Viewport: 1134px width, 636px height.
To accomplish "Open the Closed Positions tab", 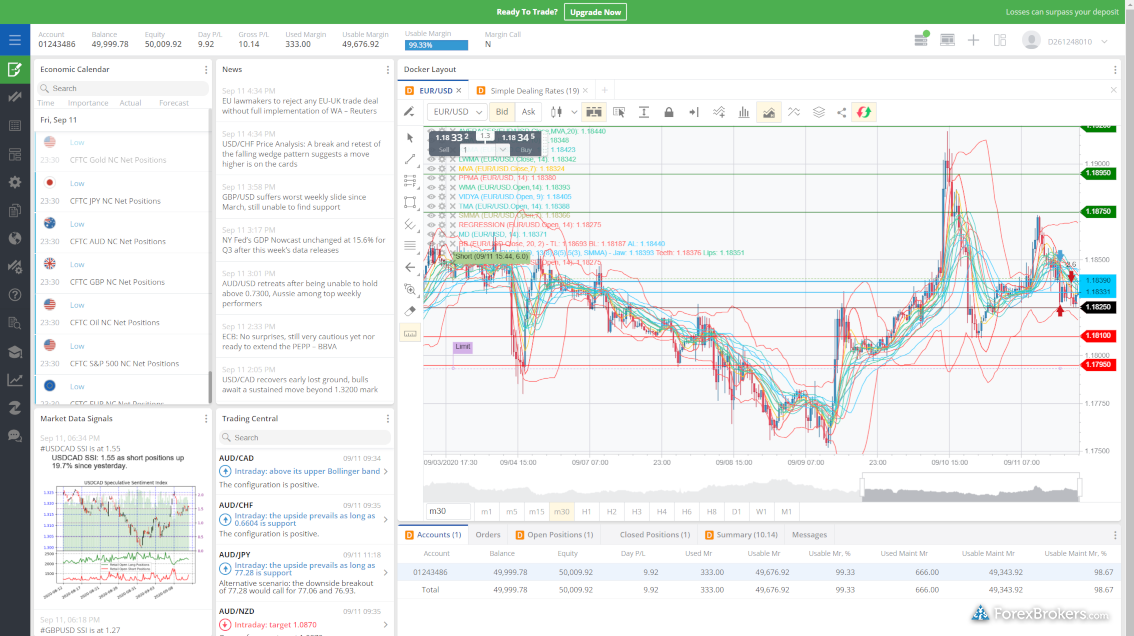I will point(655,535).
